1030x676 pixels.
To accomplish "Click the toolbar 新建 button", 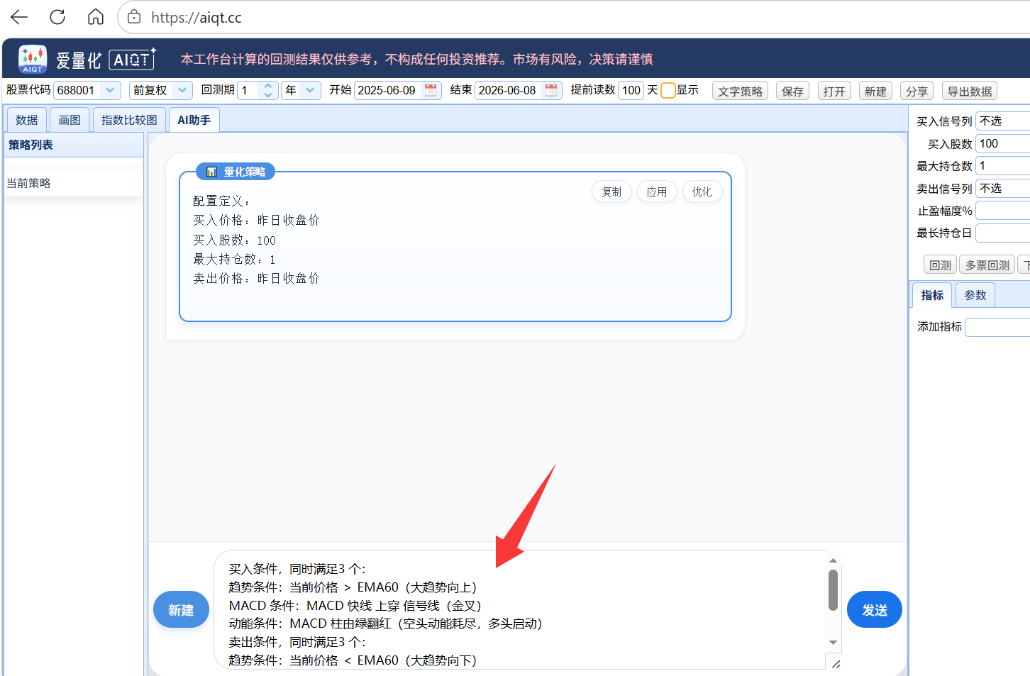I will coord(876,91).
